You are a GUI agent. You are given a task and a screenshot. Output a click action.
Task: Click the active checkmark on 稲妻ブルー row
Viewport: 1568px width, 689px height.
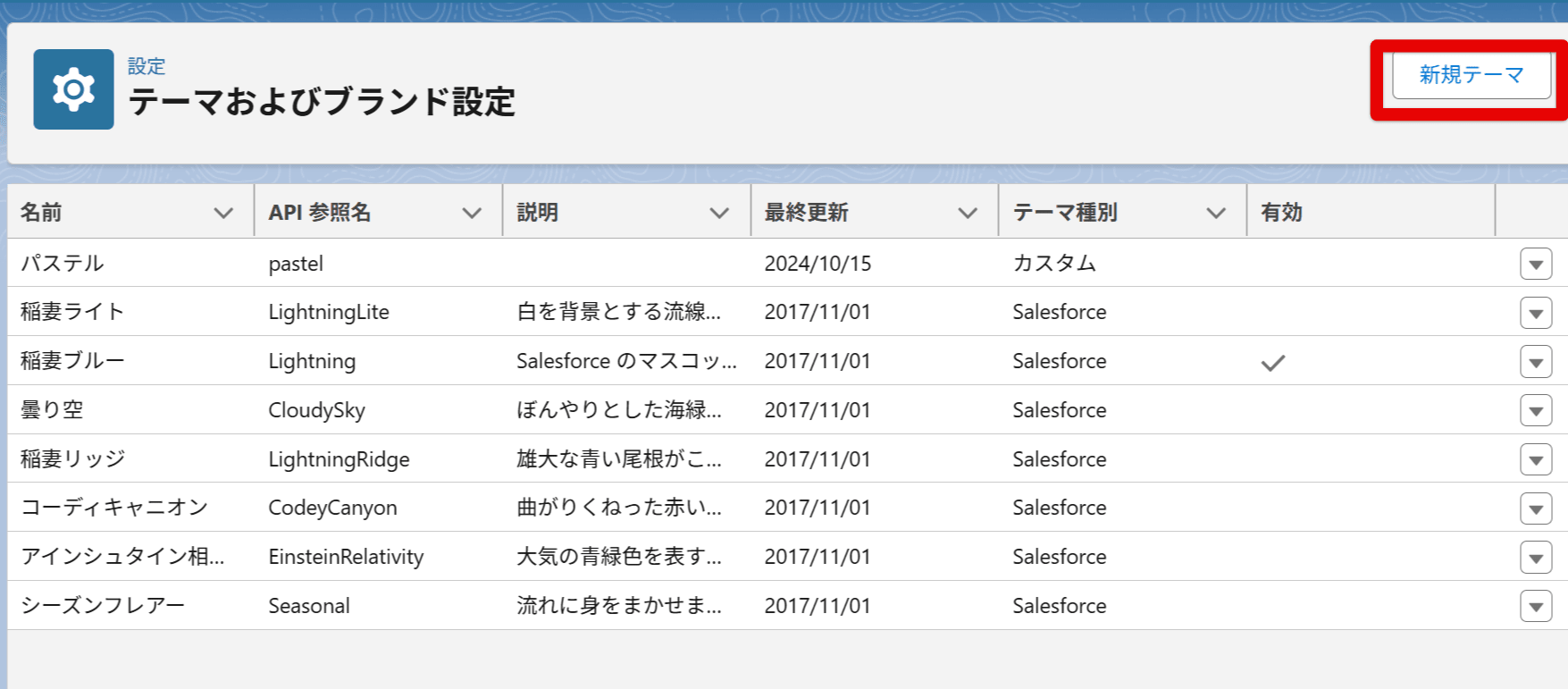tap(1273, 363)
